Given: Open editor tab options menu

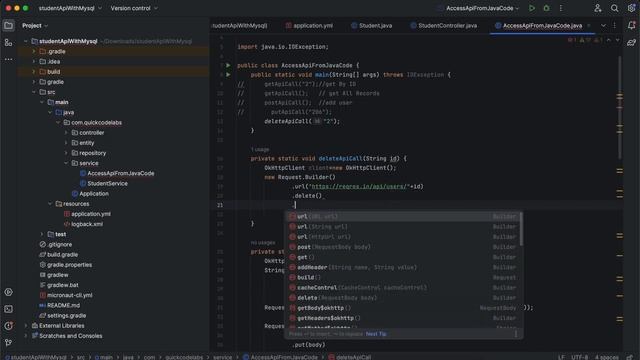Looking at the screenshot, I should pyautogui.click(x=615, y=26).
